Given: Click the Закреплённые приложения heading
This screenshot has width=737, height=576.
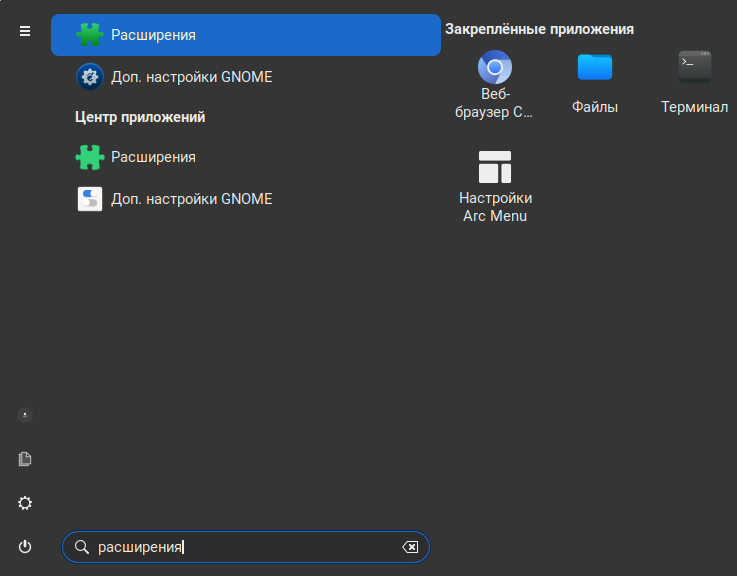Looking at the screenshot, I should [x=539, y=29].
